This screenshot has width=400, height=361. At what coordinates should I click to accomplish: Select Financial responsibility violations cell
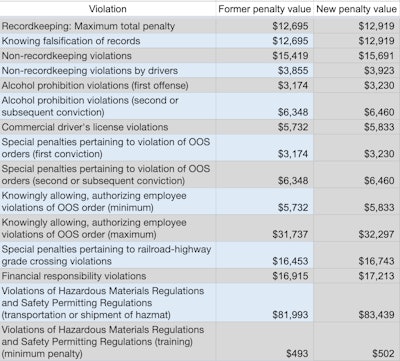[x=108, y=276]
